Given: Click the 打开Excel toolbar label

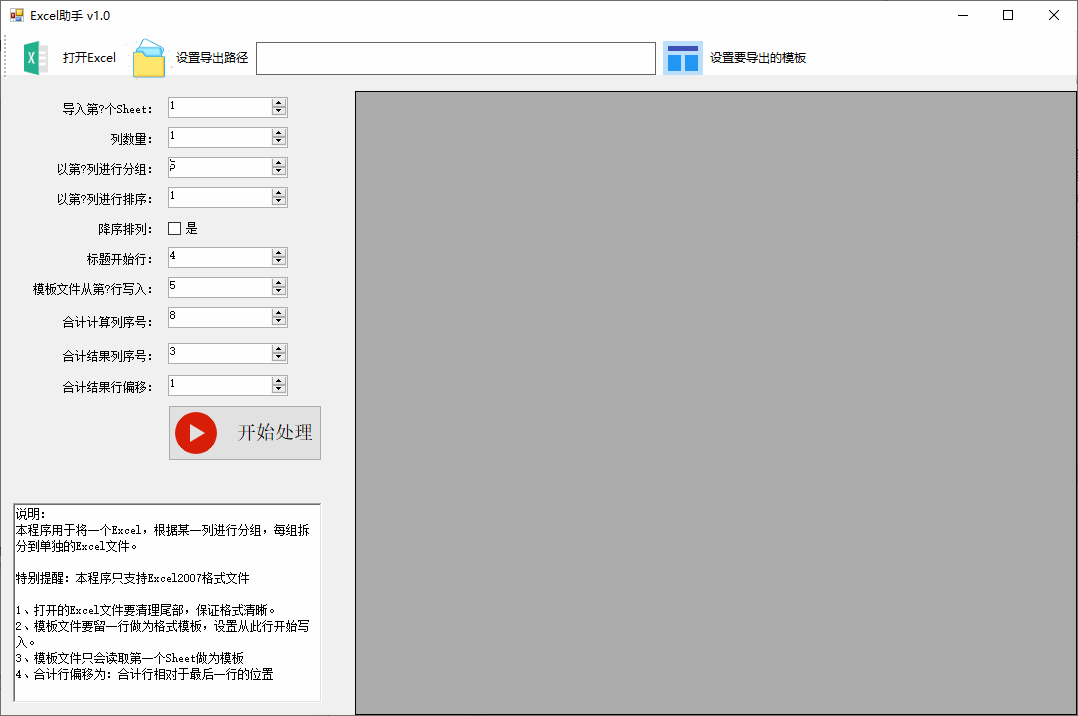Looking at the screenshot, I should 89,58.
